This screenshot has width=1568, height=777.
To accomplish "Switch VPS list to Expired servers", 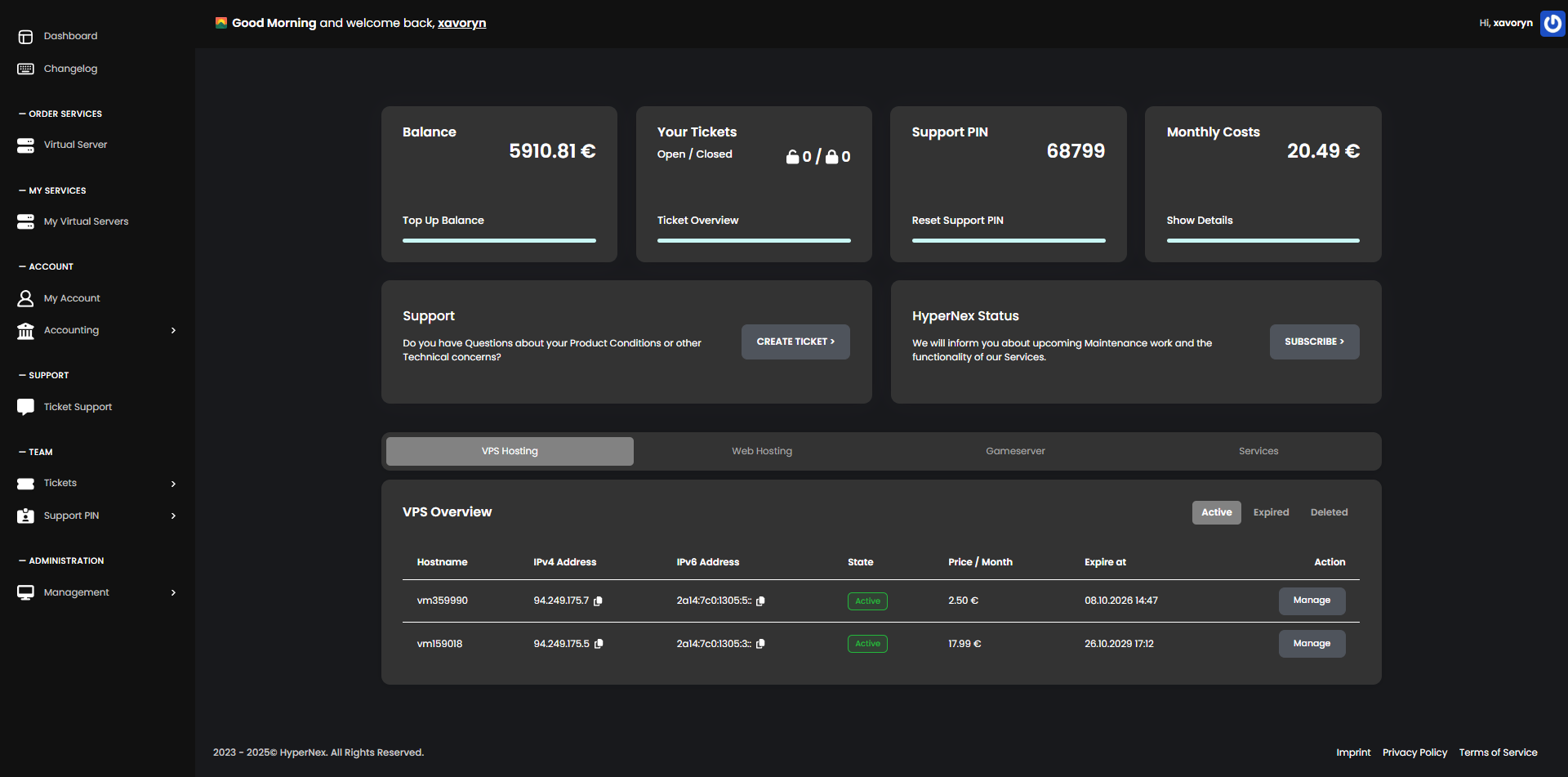I will 1270,512.
